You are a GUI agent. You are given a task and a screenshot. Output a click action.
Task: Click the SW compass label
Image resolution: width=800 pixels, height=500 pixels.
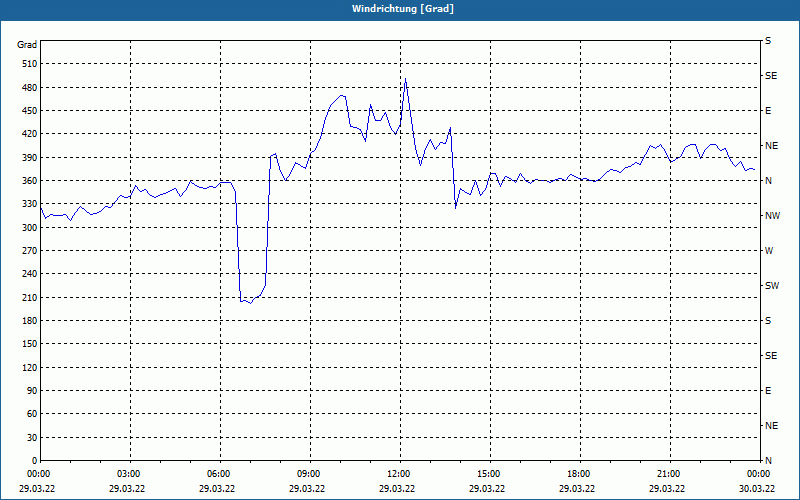[x=772, y=286]
